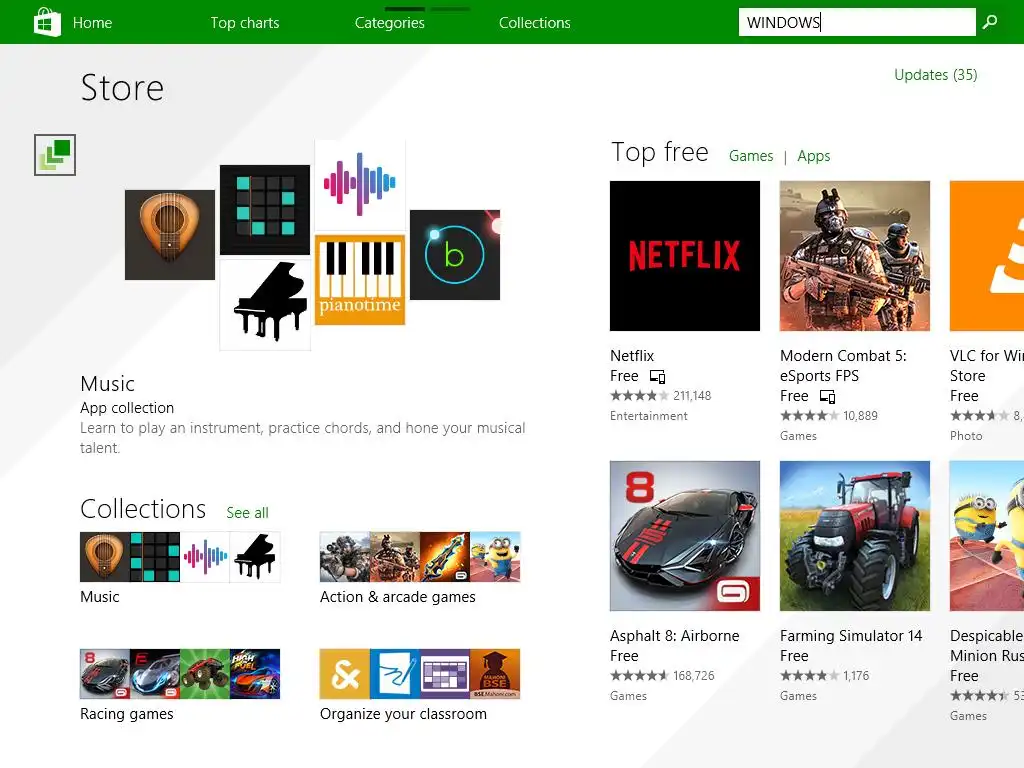Viewport: 1024px width, 768px height.
Task: Click the 'Action & arcade games' label
Action: tap(398, 597)
